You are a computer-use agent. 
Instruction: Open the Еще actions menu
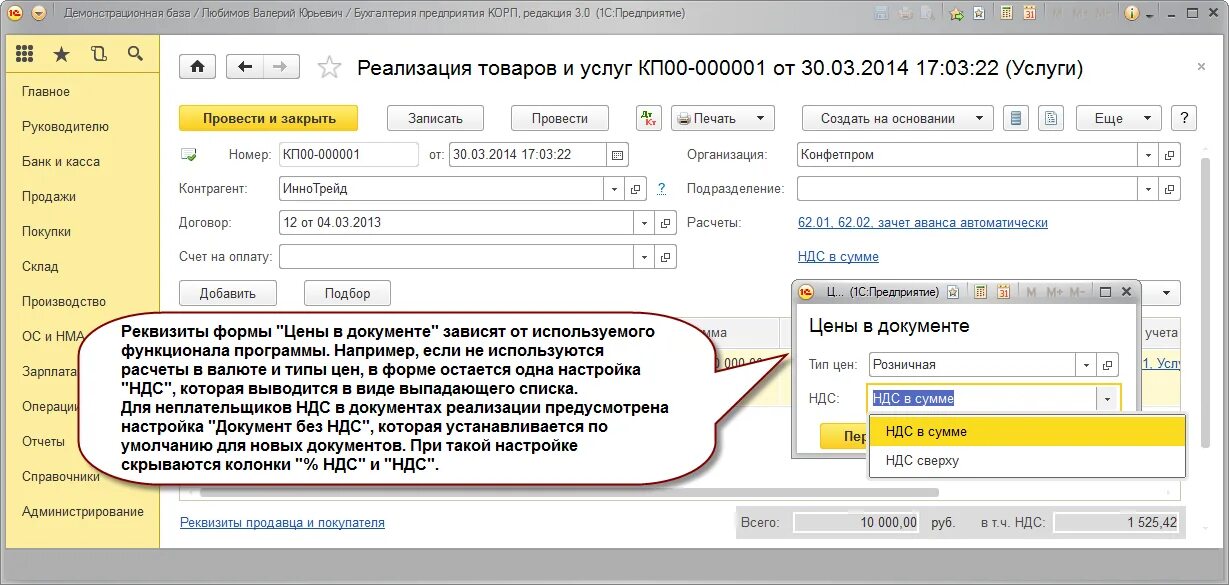coord(1118,118)
